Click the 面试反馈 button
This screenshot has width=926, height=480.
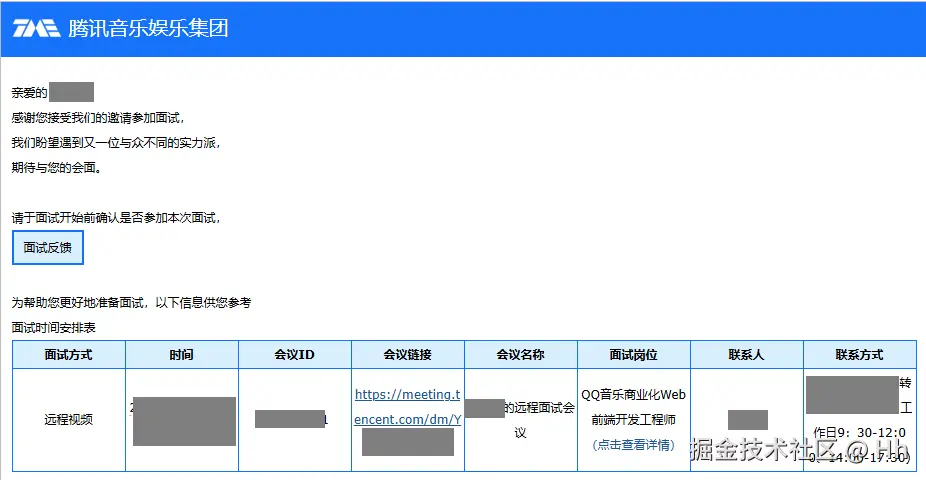48,247
